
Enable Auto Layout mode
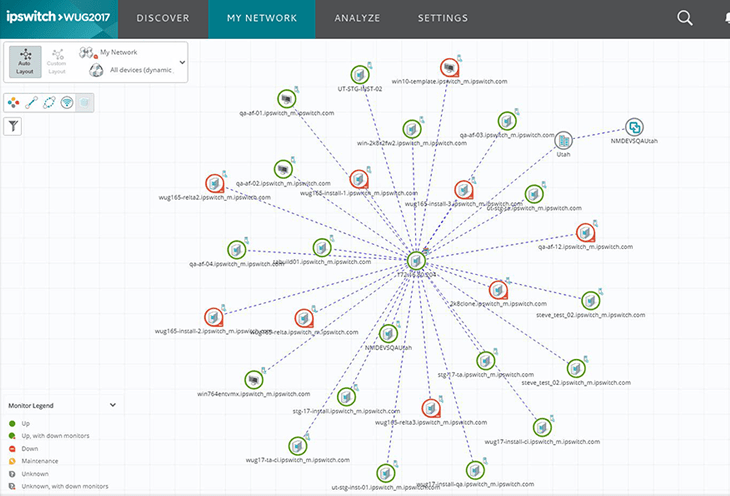coord(25,61)
